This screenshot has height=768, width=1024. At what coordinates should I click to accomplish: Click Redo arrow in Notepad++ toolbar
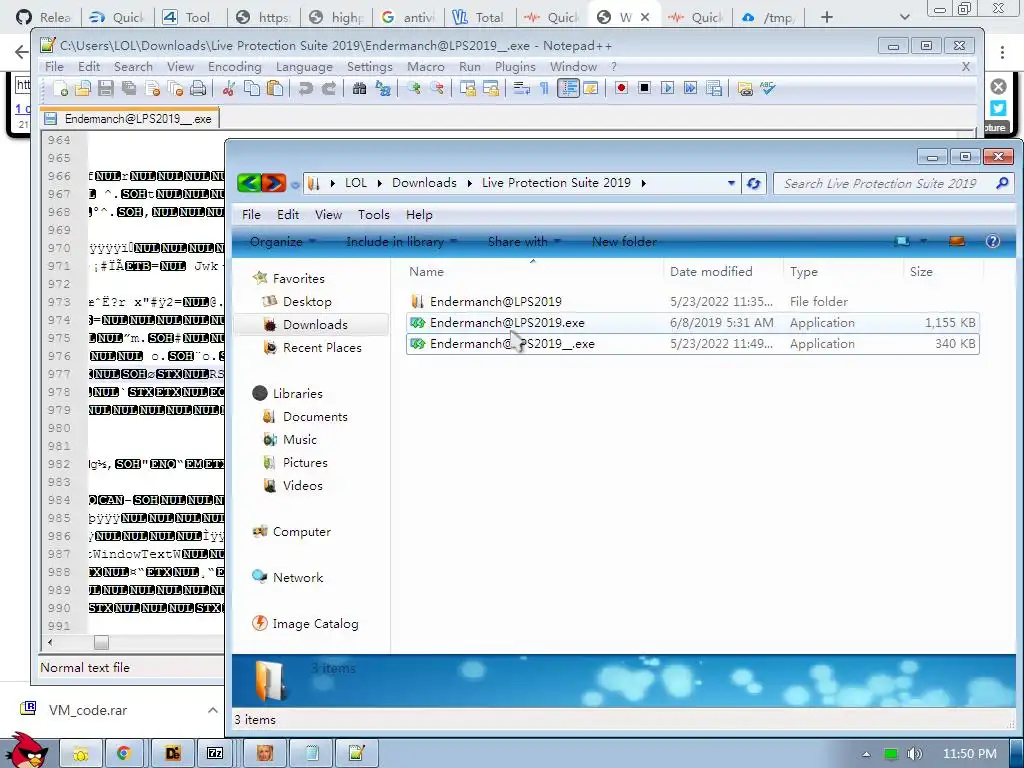329,89
